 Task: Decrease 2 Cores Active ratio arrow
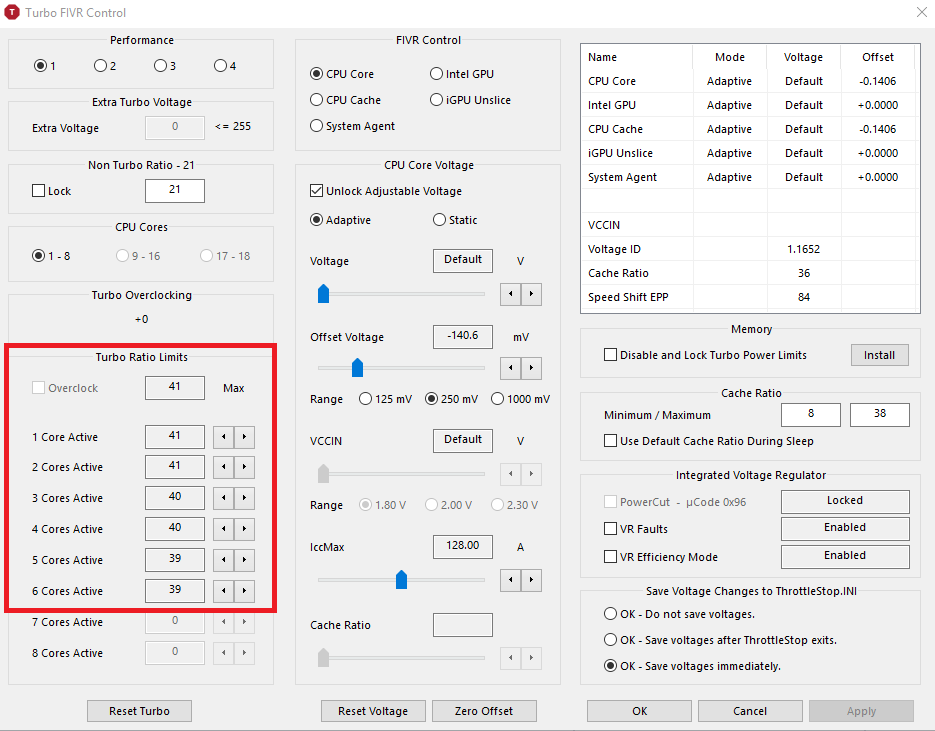[224, 467]
